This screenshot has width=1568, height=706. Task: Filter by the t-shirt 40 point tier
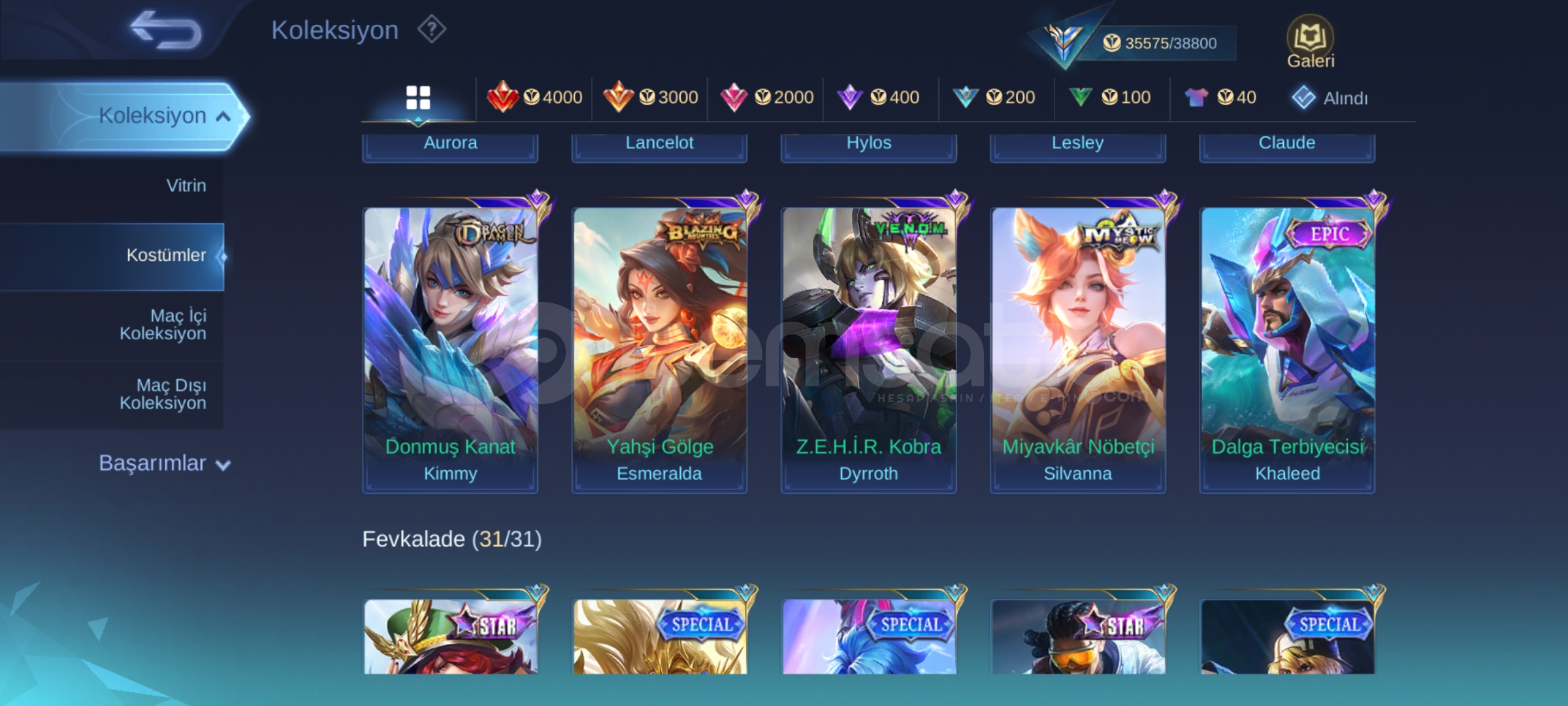tap(1220, 97)
